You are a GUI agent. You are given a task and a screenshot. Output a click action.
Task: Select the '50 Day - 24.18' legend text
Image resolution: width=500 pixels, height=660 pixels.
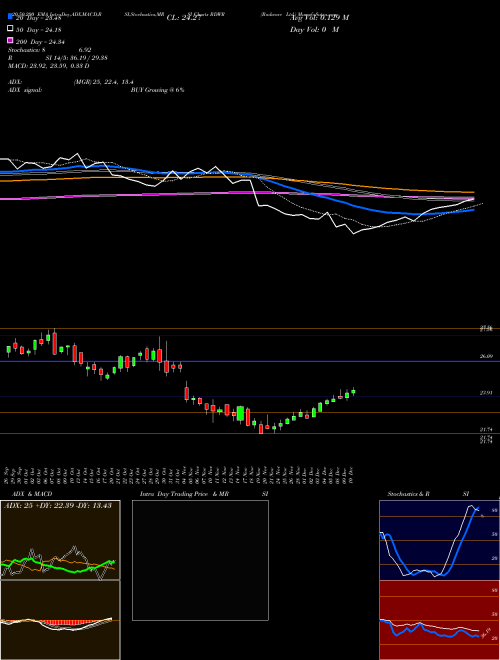tap(39, 29)
